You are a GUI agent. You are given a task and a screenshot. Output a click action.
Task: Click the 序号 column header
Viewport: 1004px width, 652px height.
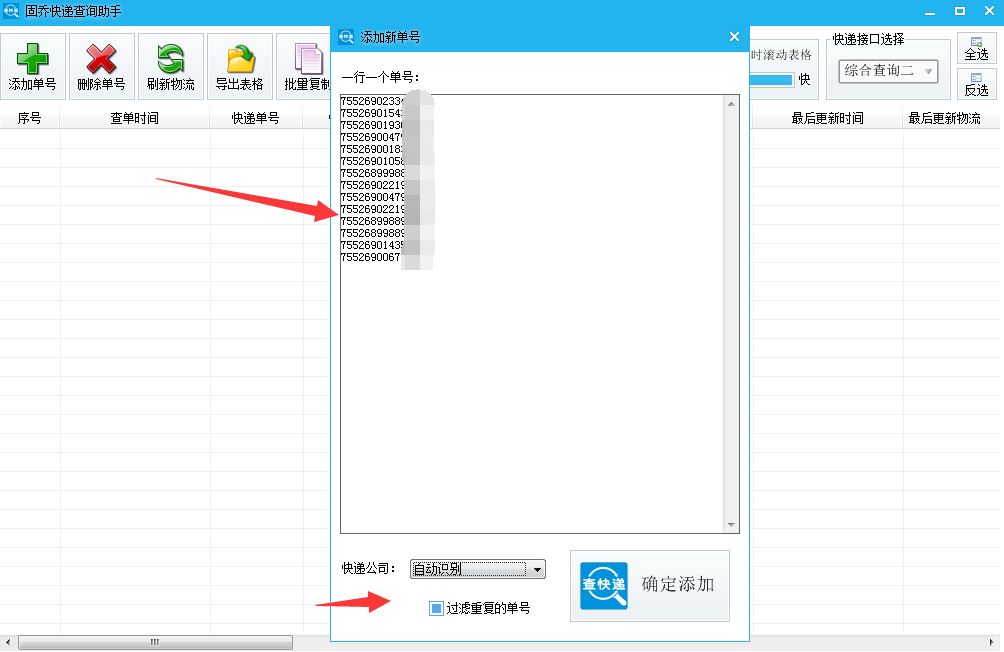click(x=29, y=118)
